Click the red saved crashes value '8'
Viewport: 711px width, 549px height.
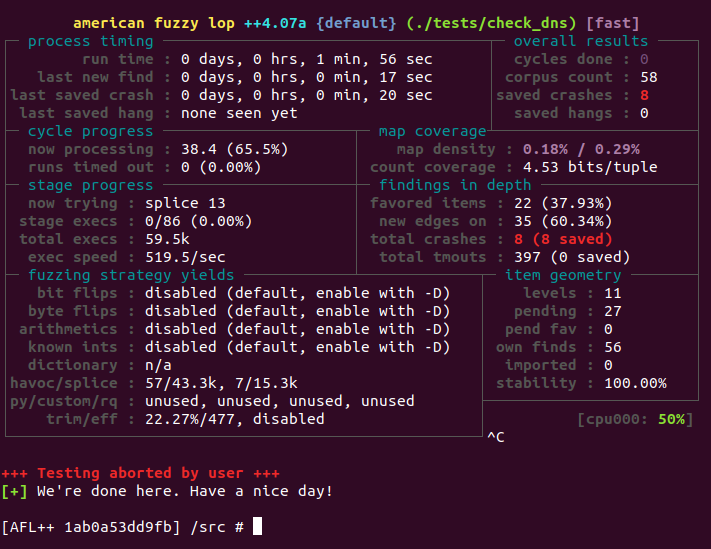point(644,96)
